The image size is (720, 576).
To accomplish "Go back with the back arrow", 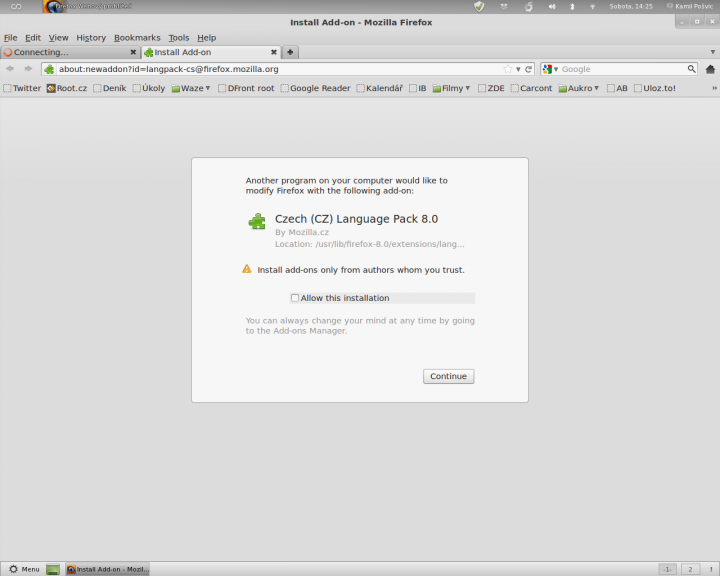I will tap(10, 69).
